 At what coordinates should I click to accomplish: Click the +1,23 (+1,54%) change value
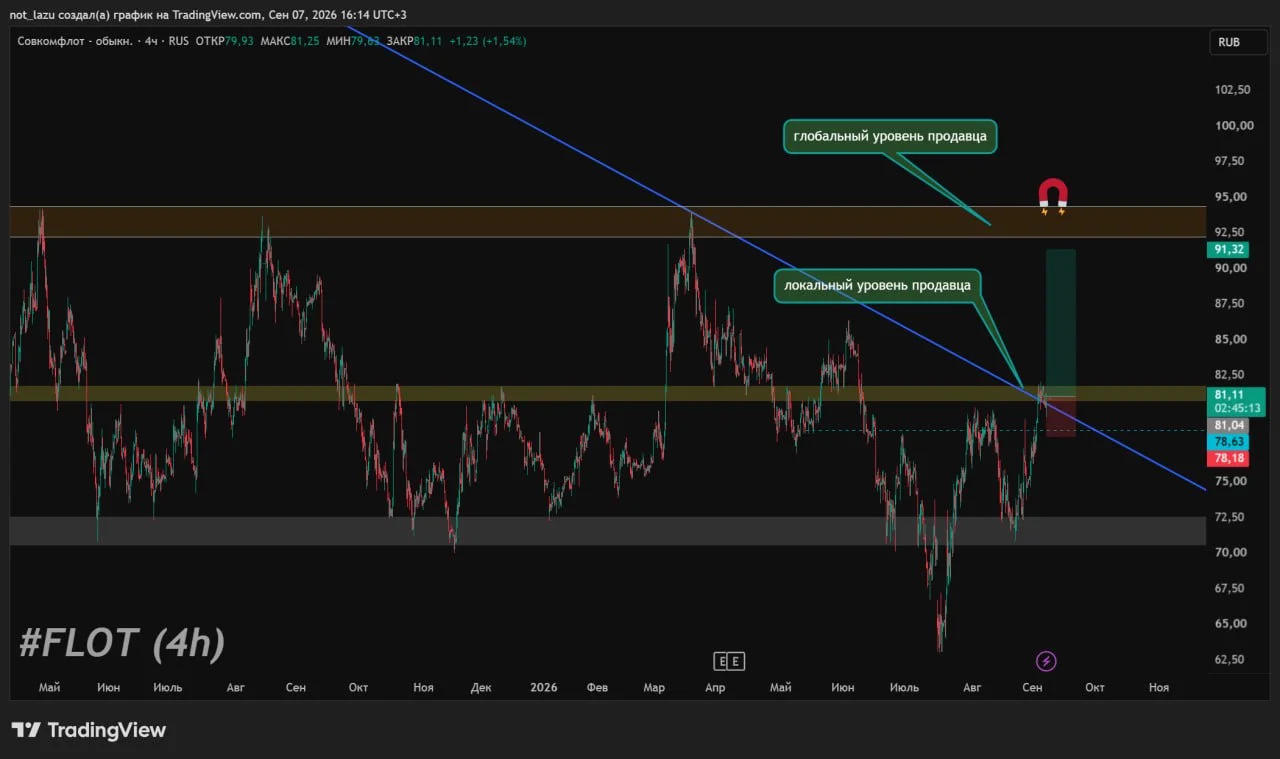488,41
